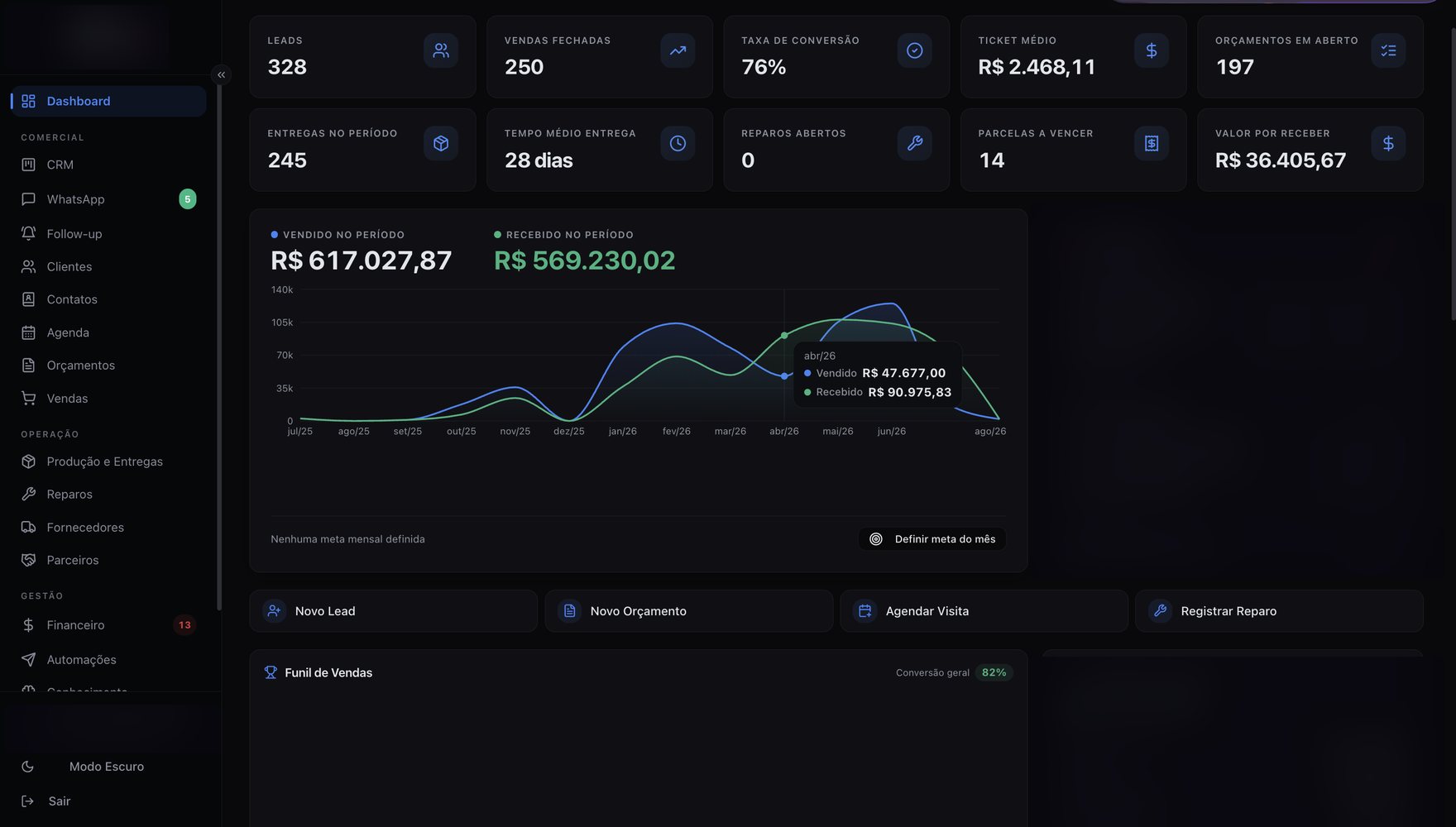Click the 82% Conversão geral badge
Viewport: 1456px width, 827px height.
tap(994, 672)
